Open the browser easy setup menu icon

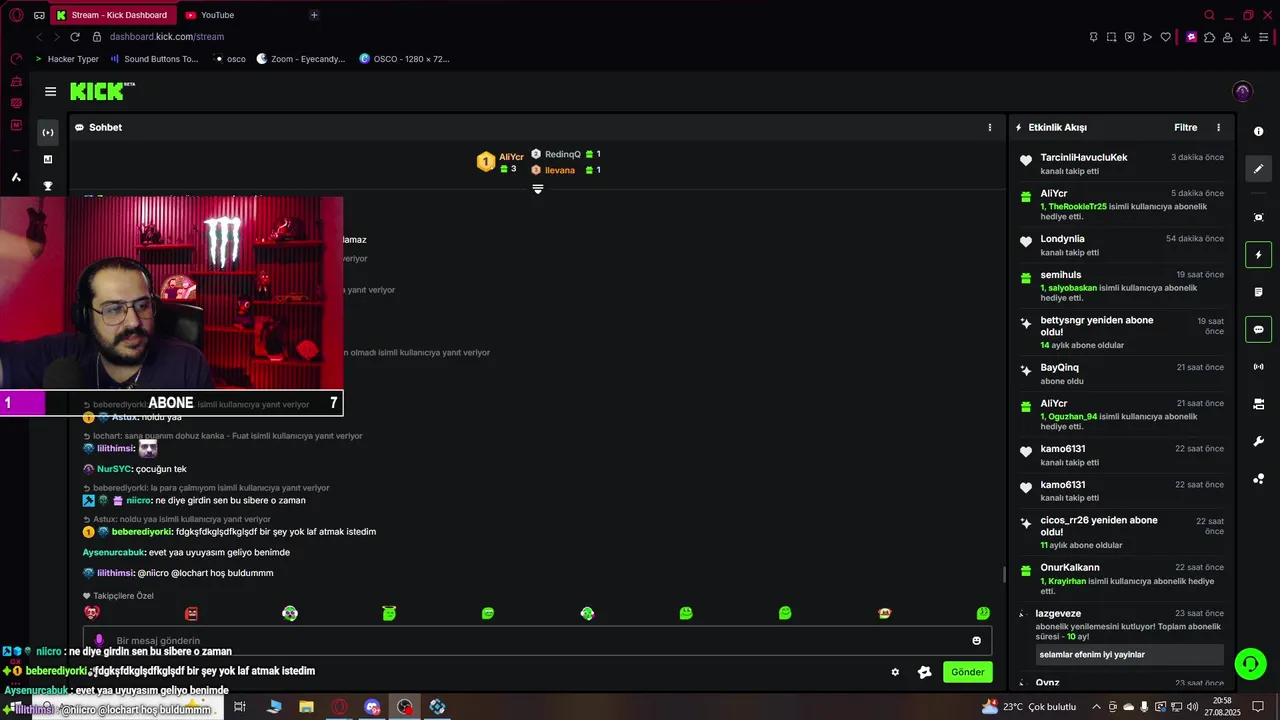pos(1264,37)
